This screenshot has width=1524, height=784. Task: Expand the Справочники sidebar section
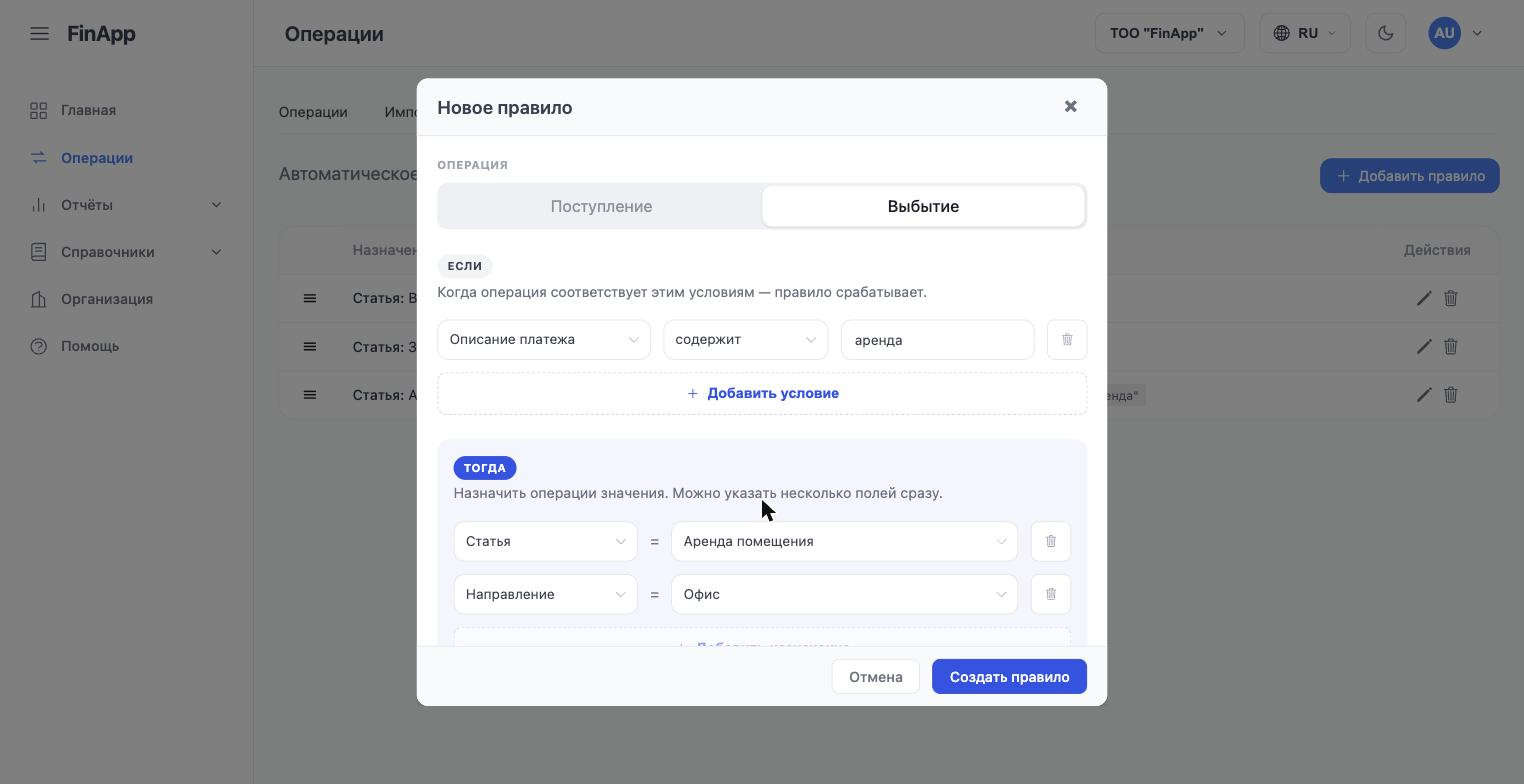click(x=216, y=252)
